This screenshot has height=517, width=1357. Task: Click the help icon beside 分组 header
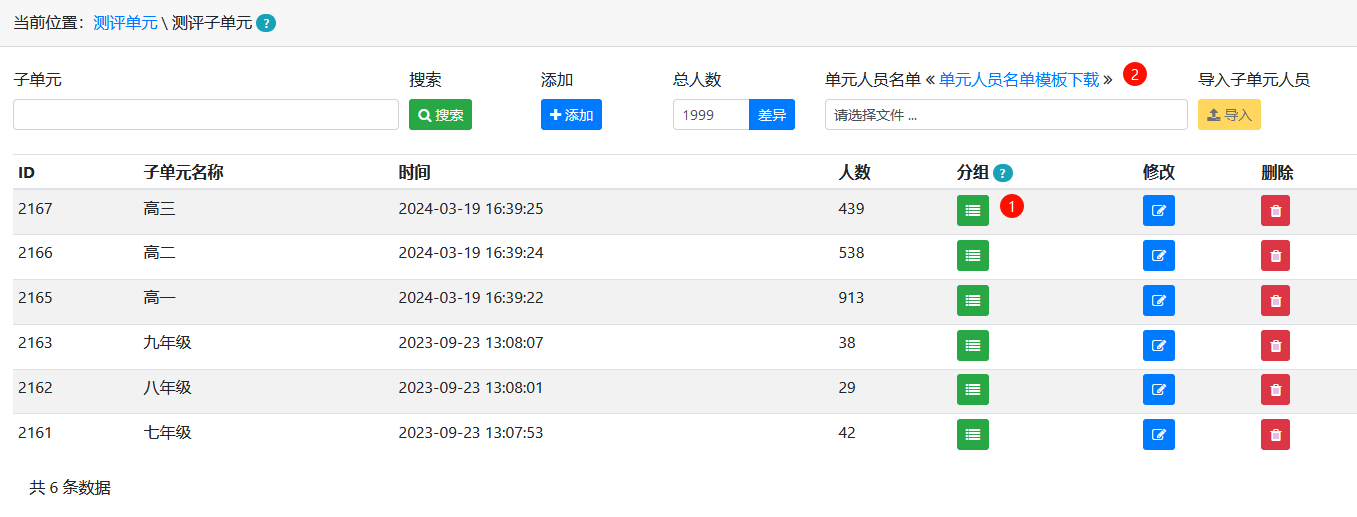click(1003, 173)
